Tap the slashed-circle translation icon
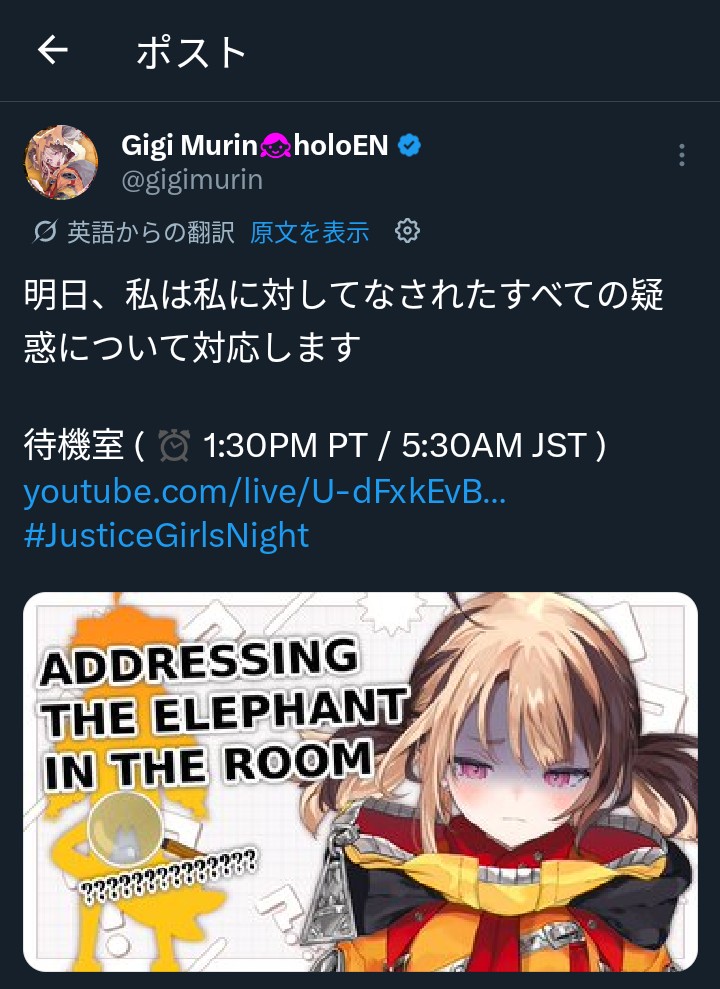720x989 pixels. tap(45, 232)
